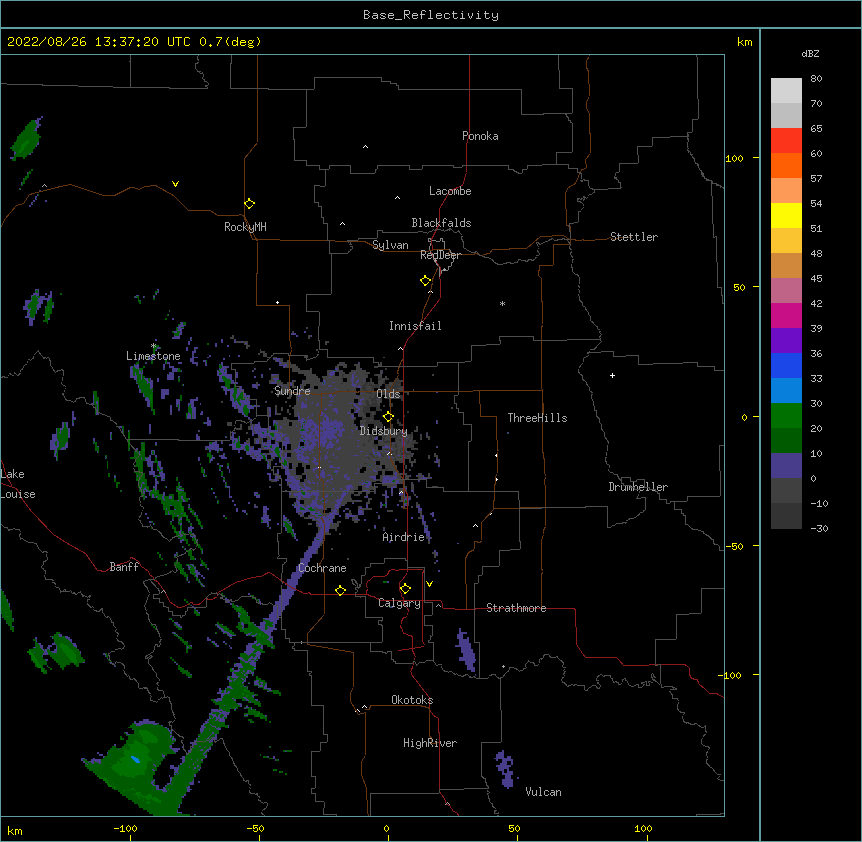Click the Innisfail label
This screenshot has height=842, width=862.
pyautogui.click(x=415, y=326)
